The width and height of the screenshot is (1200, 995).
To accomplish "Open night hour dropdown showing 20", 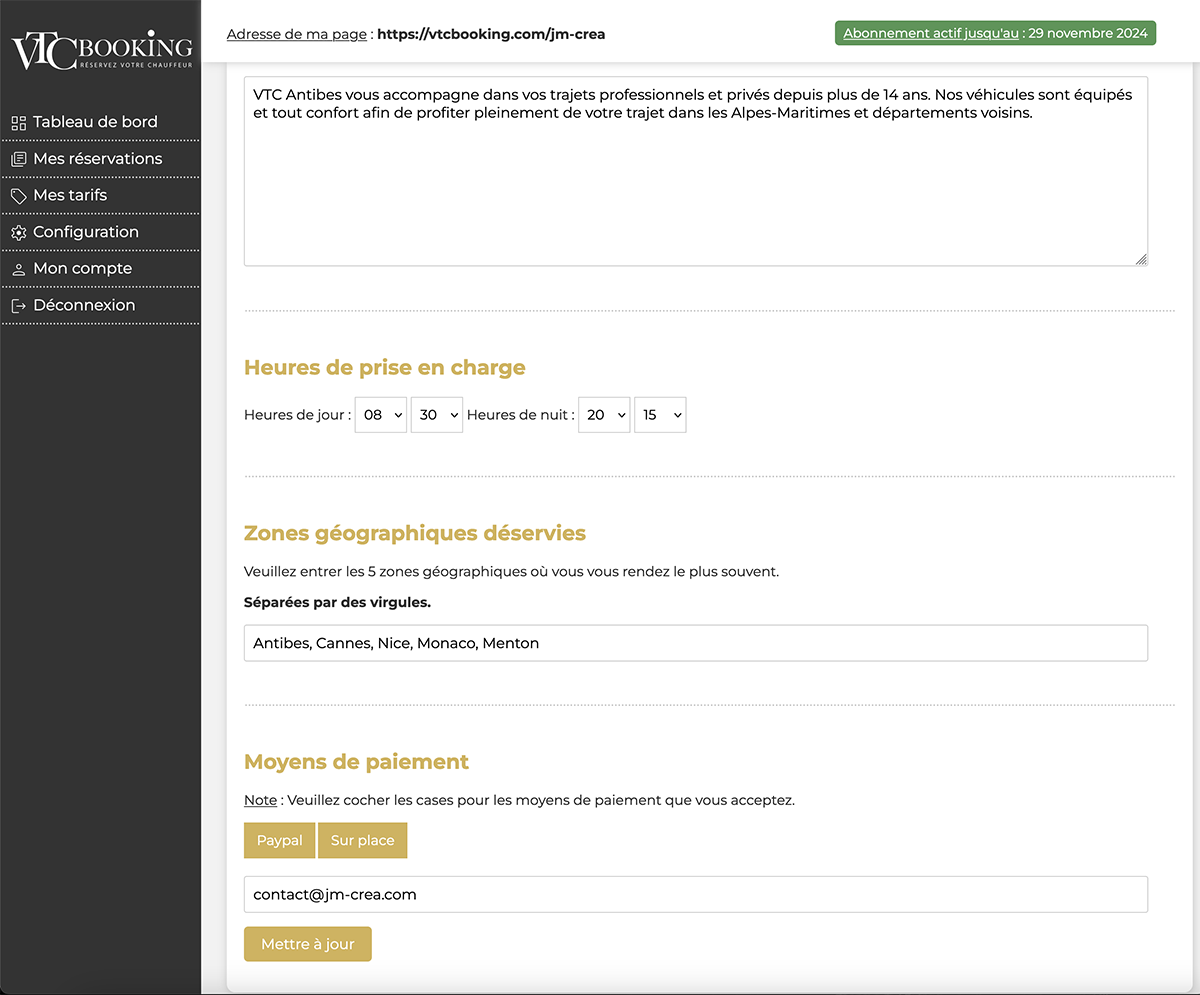I will click(x=604, y=415).
